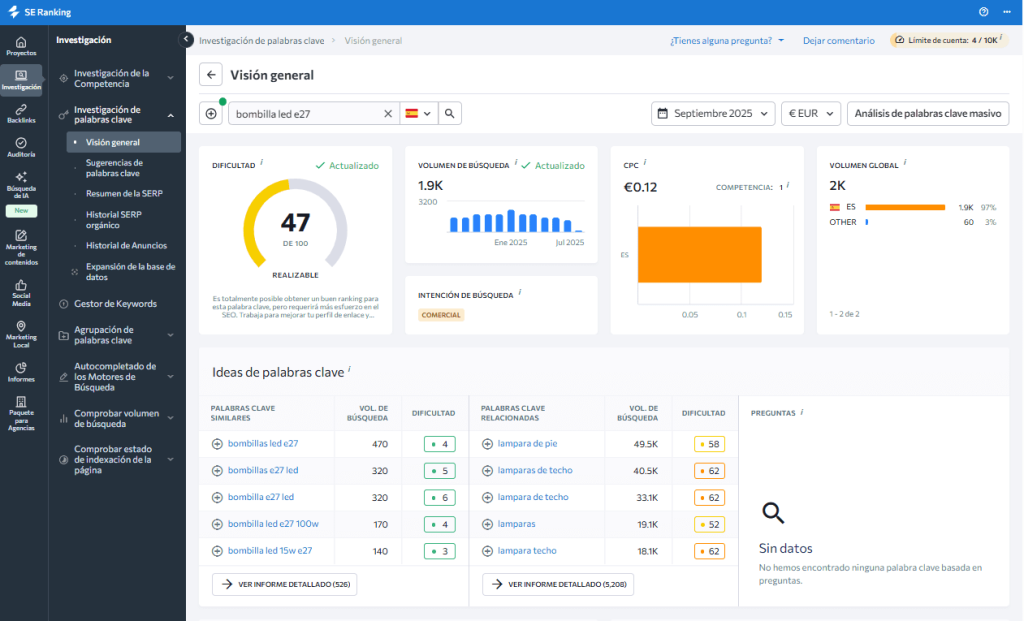The image size is (1024, 621).
Task: Click Investigación de palabras clave breadcrumb
Action: tap(261, 40)
